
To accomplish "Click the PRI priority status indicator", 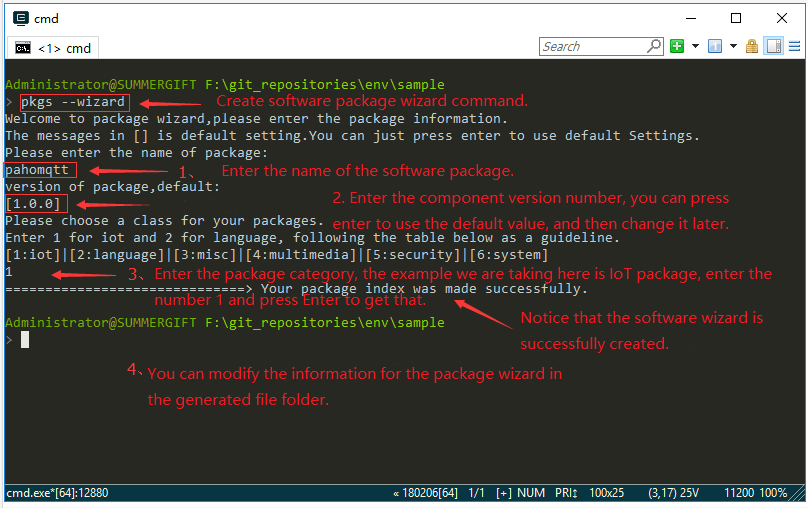I will tap(566, 493).
